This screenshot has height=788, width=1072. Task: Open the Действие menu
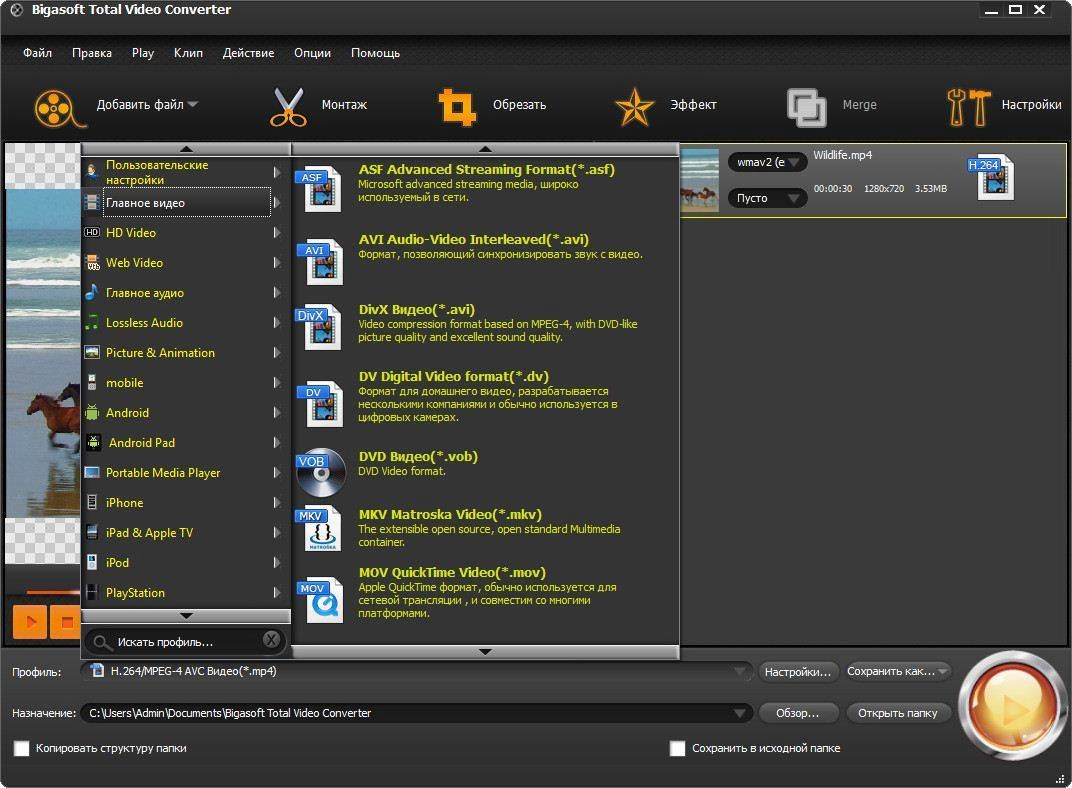[248, 53]
